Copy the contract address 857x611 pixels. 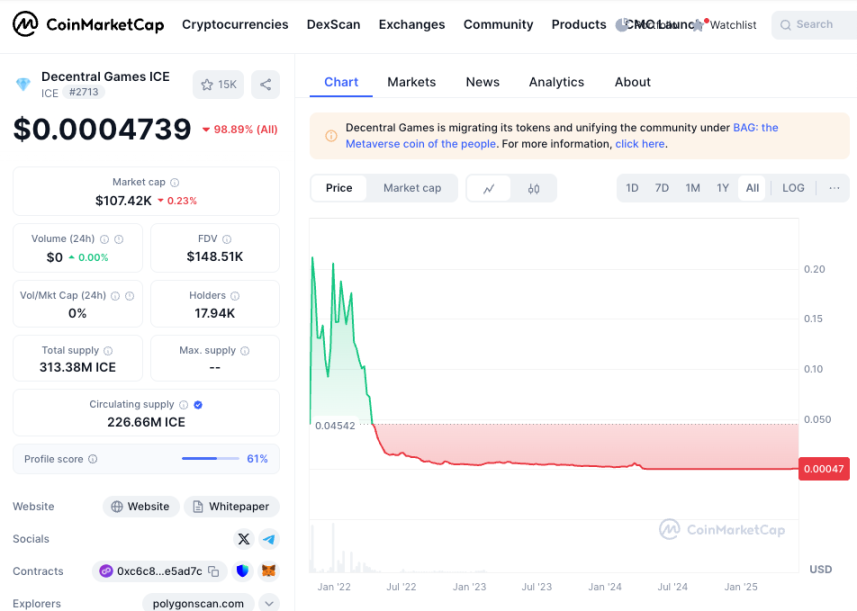tap(213, 572)
